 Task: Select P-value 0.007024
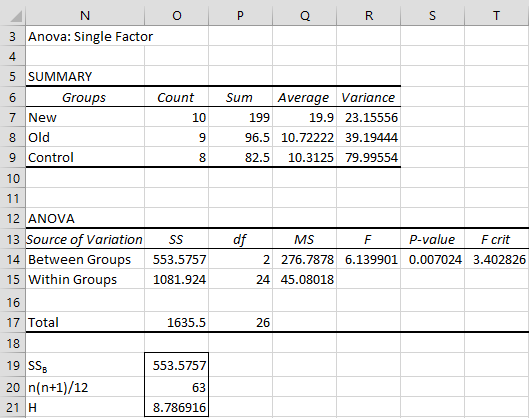[433, 259]
